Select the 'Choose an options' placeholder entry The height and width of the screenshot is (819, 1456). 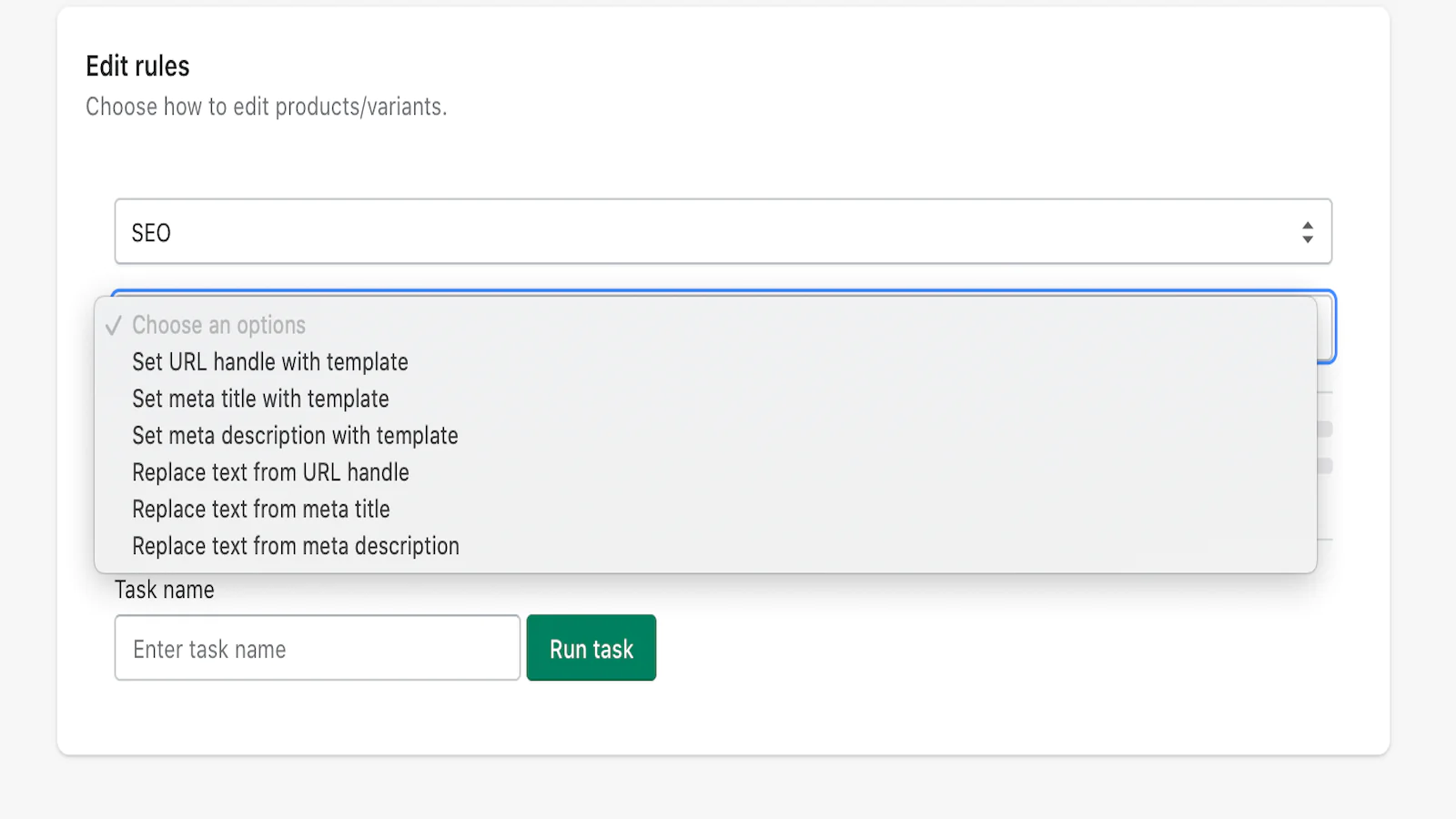point(218,326)
